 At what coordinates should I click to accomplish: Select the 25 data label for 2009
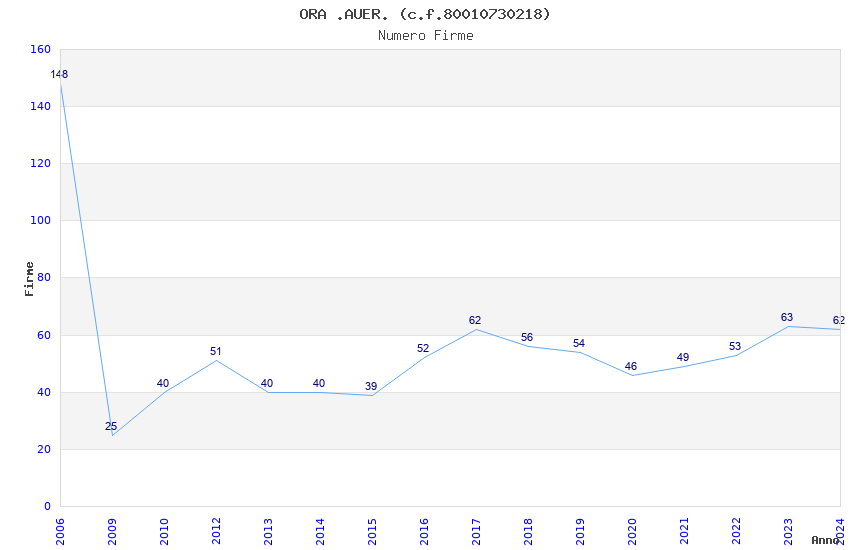coord(111,426)
